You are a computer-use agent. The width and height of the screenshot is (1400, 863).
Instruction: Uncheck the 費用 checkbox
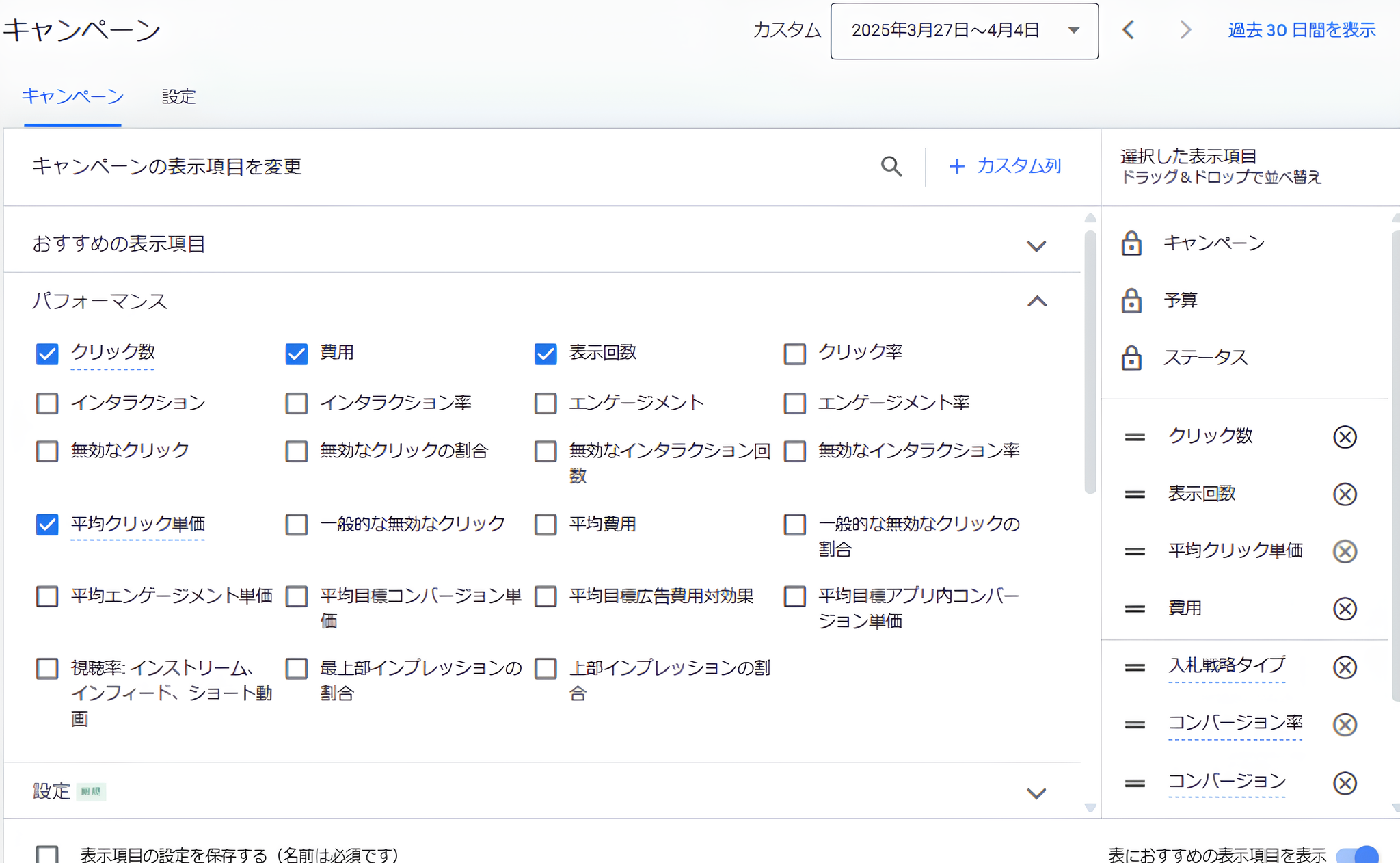296,354
